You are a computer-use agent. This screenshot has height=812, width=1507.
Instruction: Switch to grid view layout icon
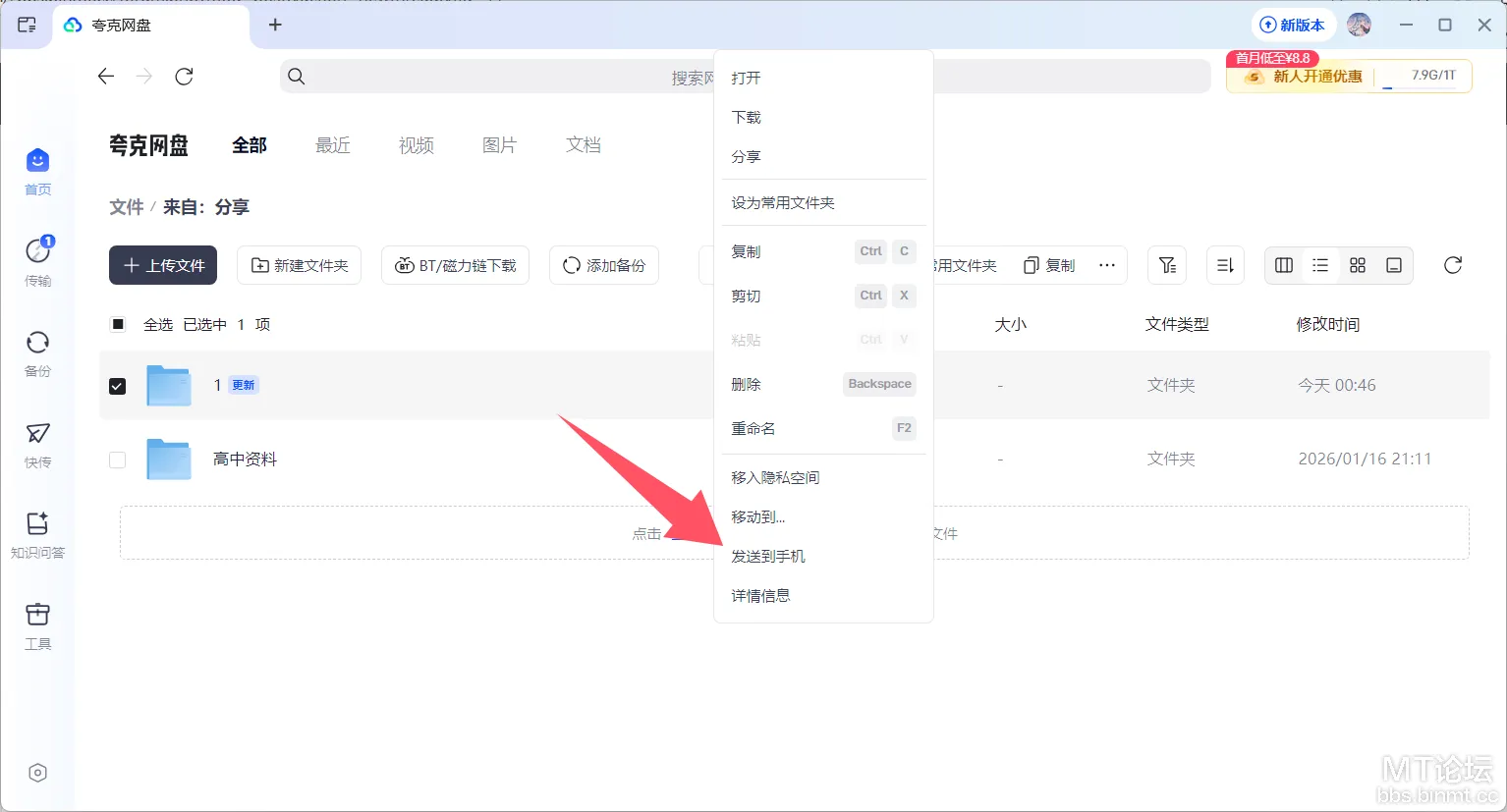[1357, 265]
